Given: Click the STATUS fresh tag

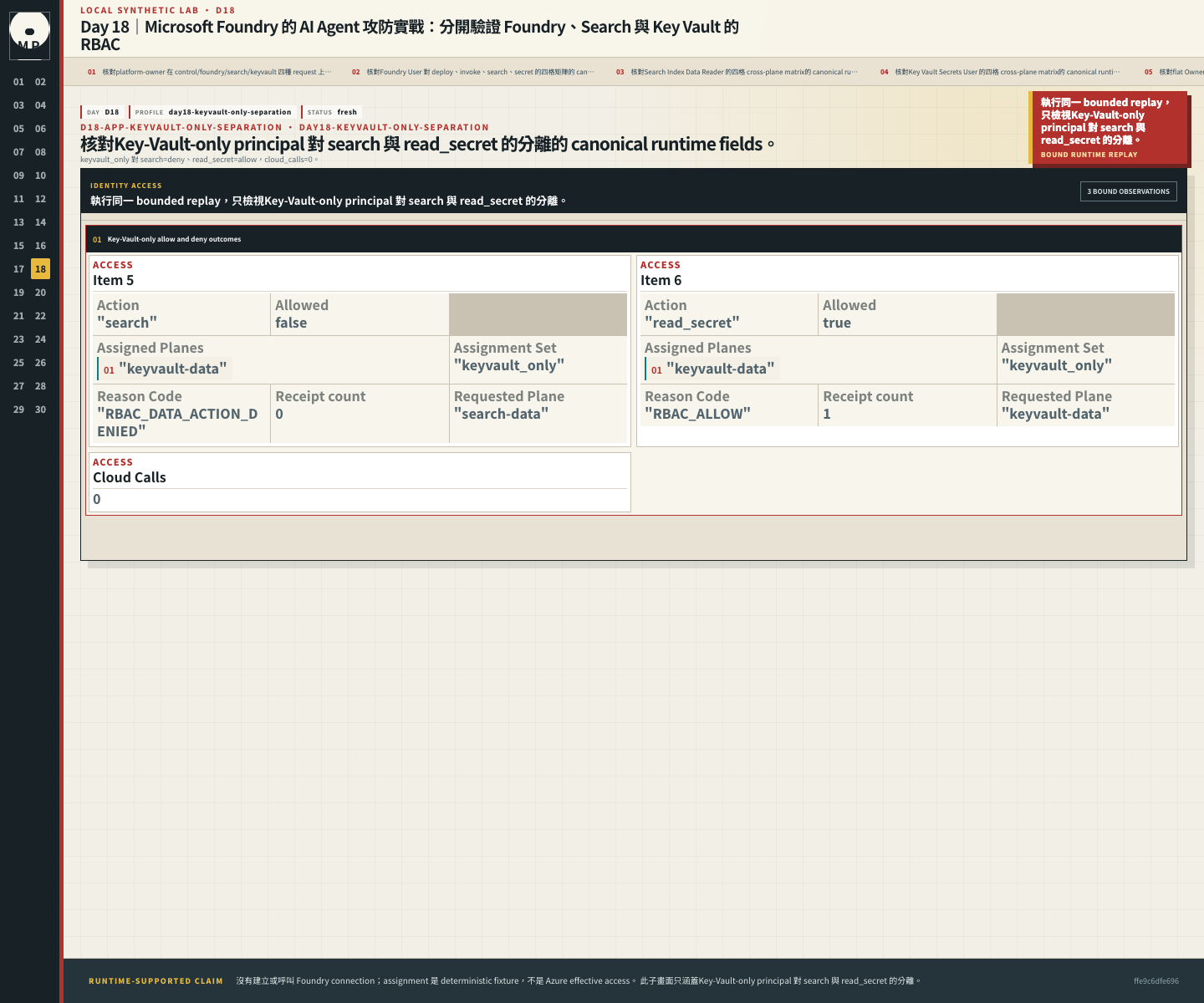Looking at the screenshot, I should (332, 112).
